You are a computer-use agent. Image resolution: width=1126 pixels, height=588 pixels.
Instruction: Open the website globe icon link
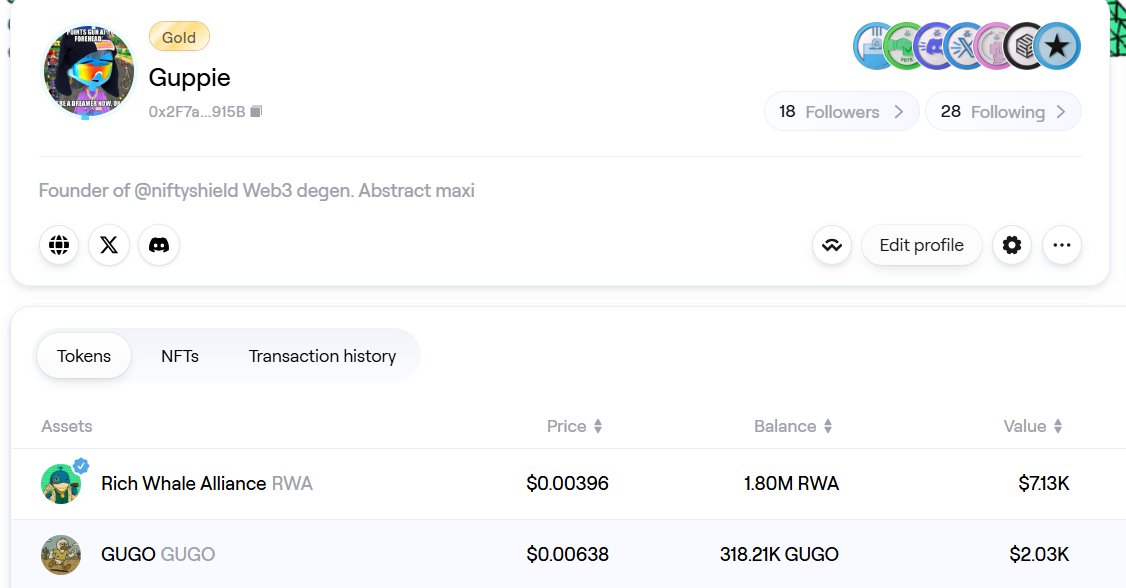pos(59,245)
